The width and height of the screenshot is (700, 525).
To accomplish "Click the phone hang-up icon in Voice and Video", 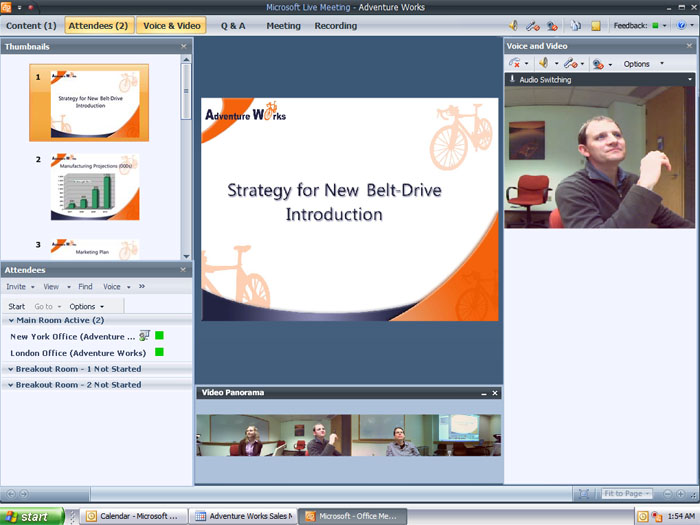I will [514, 63].
